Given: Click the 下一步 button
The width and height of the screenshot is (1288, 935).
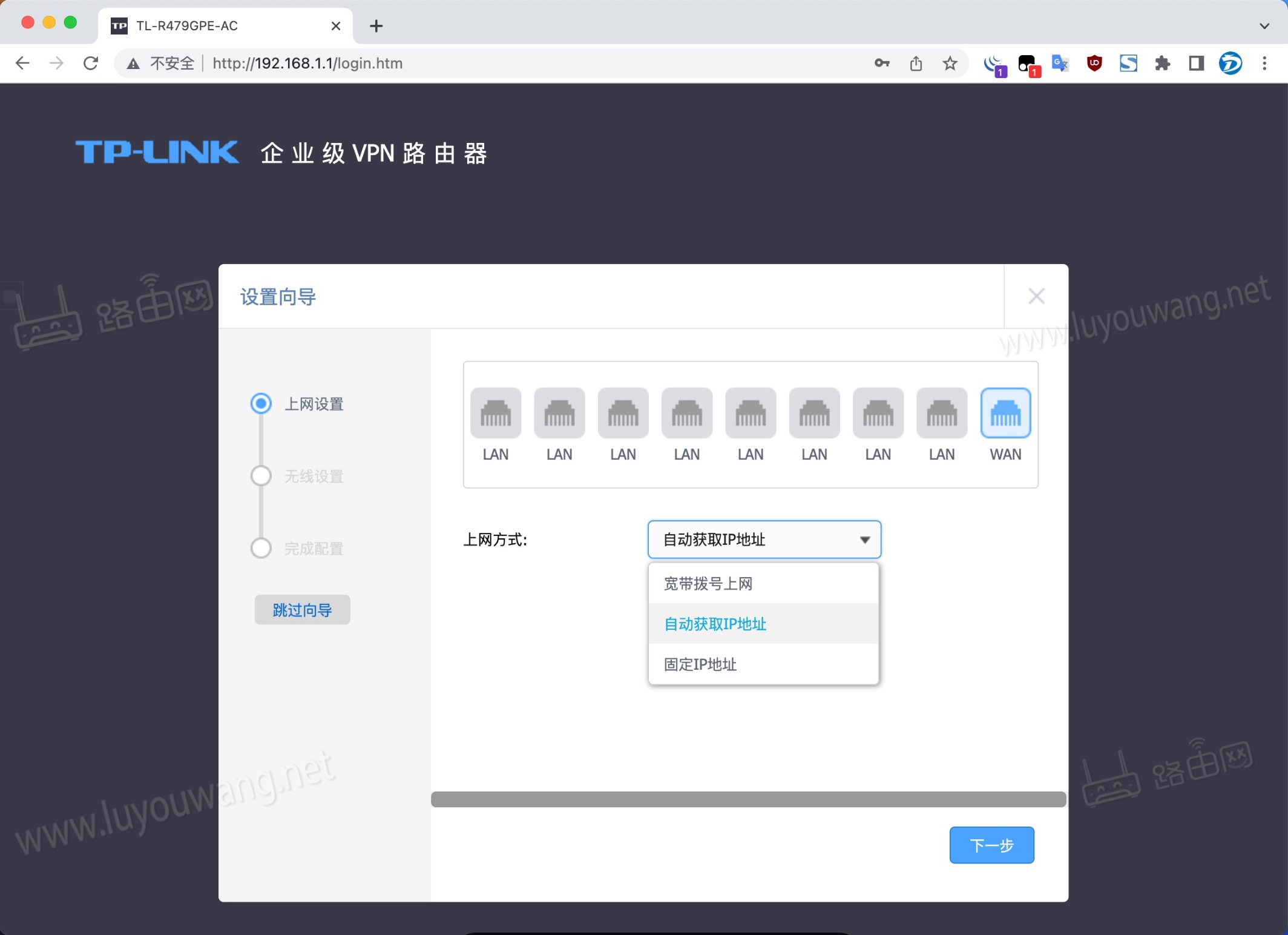Looking at the screenshot, I should [x=991, y=845].
